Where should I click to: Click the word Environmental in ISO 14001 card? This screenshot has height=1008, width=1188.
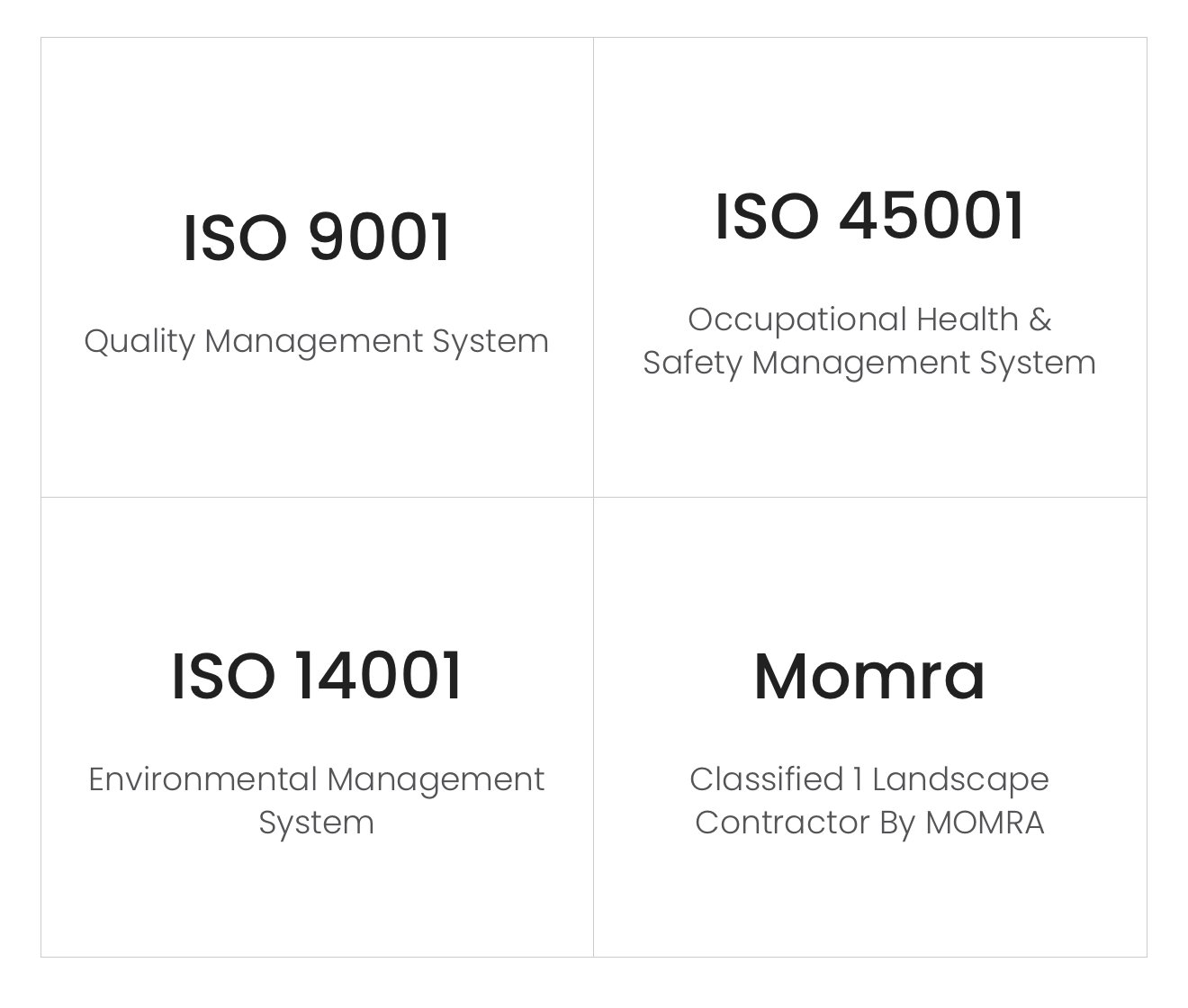coord(203,779)
